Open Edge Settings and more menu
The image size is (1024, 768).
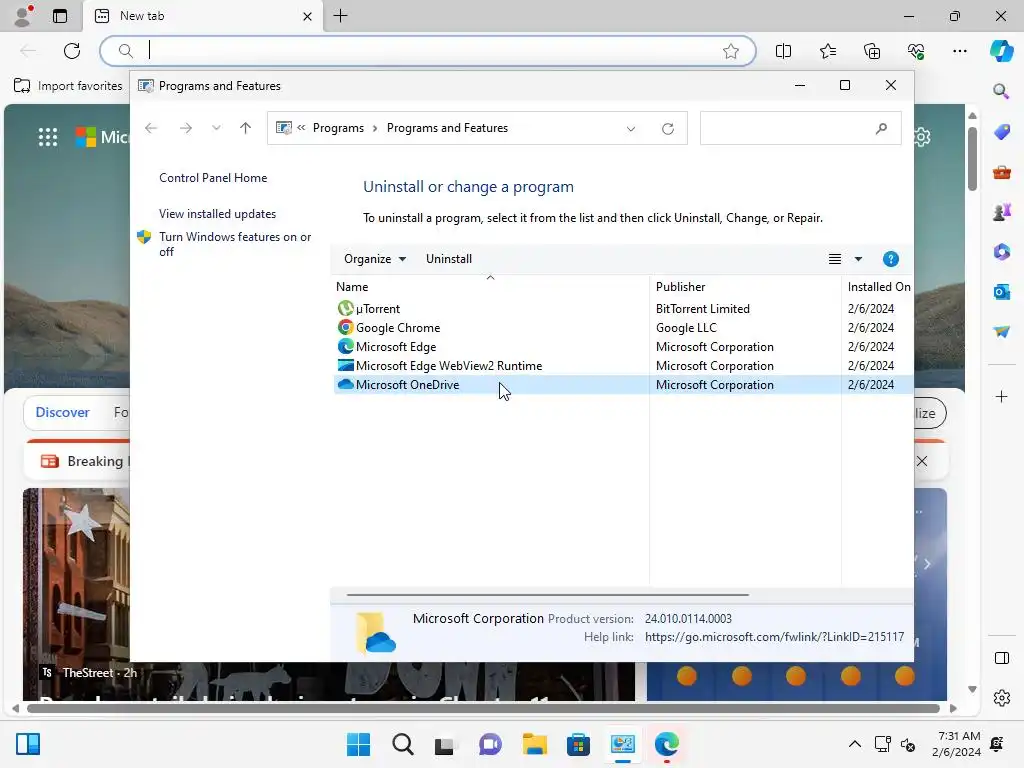tap(960, 51)
